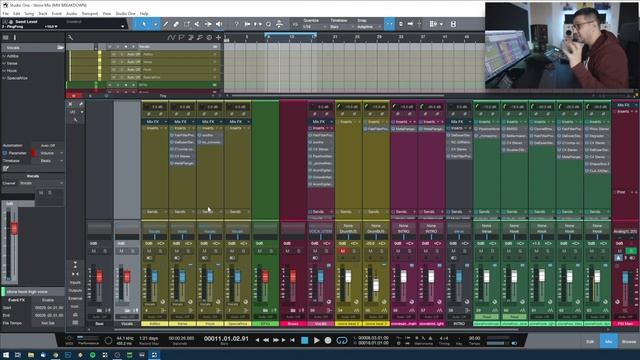The height and width of the screenshot is (360, 640).
Task: Solo the EFXs mixer channel
Action: [x=270, y=251]
